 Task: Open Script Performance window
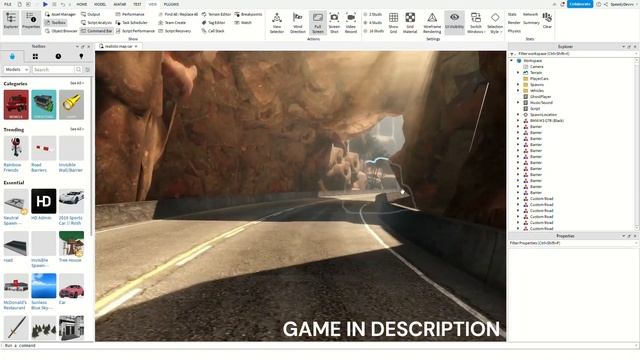135,31
